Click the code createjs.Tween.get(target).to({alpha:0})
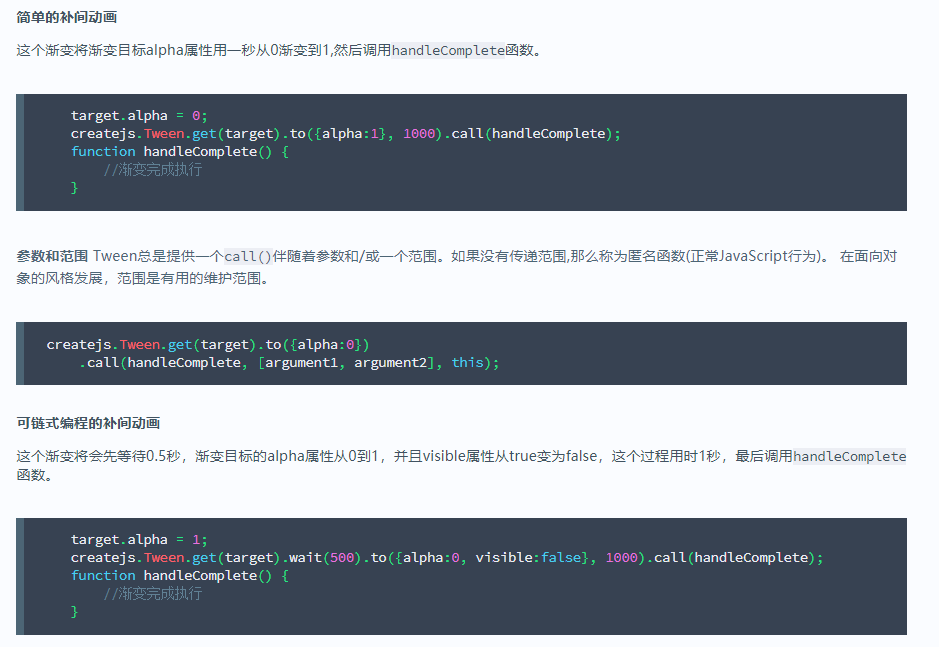939x647 pixels. (208, 344)
